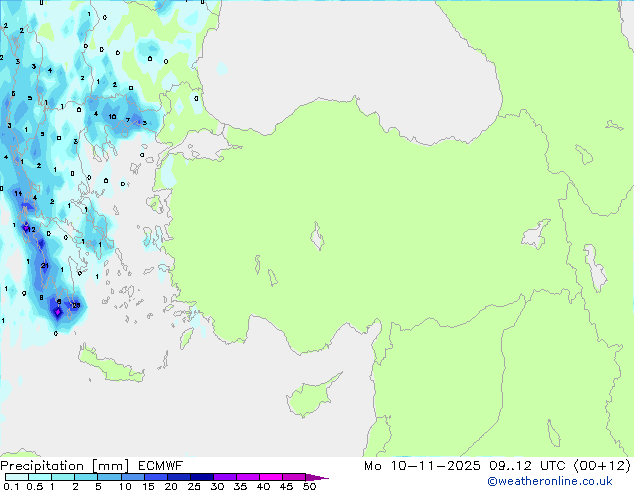Click the over-50 legend arrow tip
This screenshot has width=634, height=490.
tap(317, 477)
